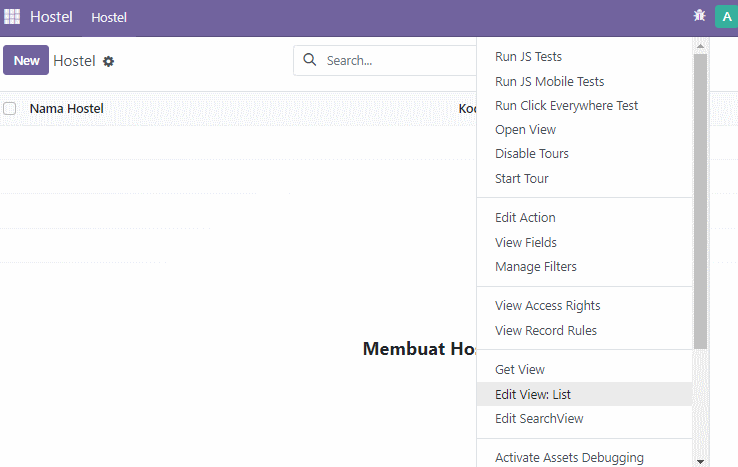738x467 pixels.
Task: Click the scrollbar up arrow in debug menu
Action: (700, 46)
